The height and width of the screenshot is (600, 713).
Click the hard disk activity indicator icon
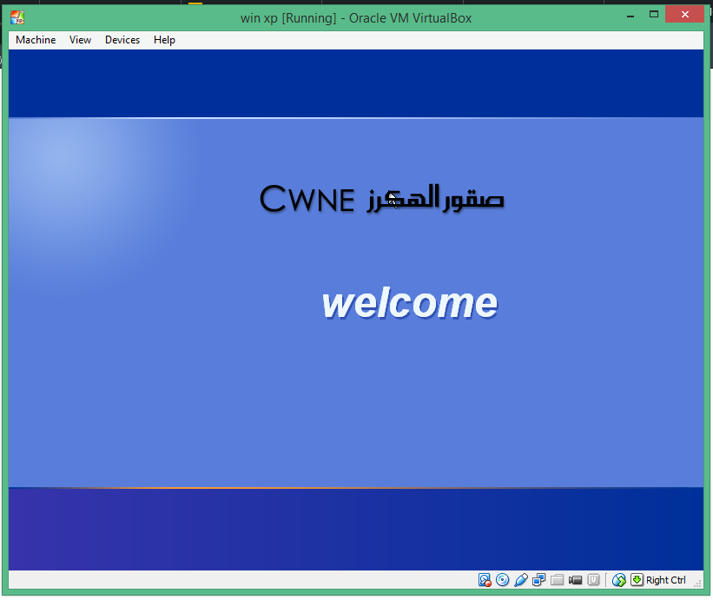(x=484, y=580)
